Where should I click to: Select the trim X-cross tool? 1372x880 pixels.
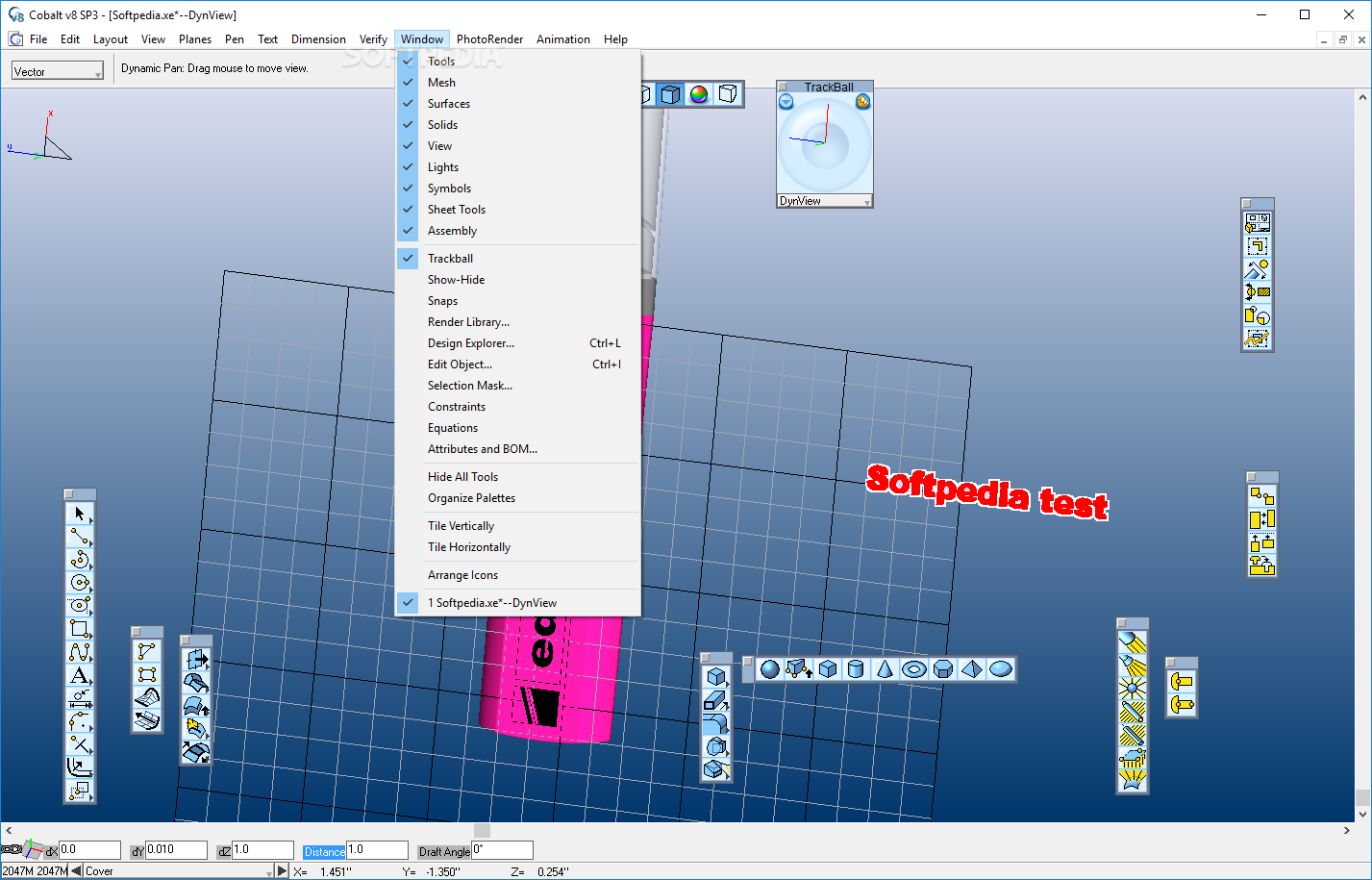(x=80, y=744)
